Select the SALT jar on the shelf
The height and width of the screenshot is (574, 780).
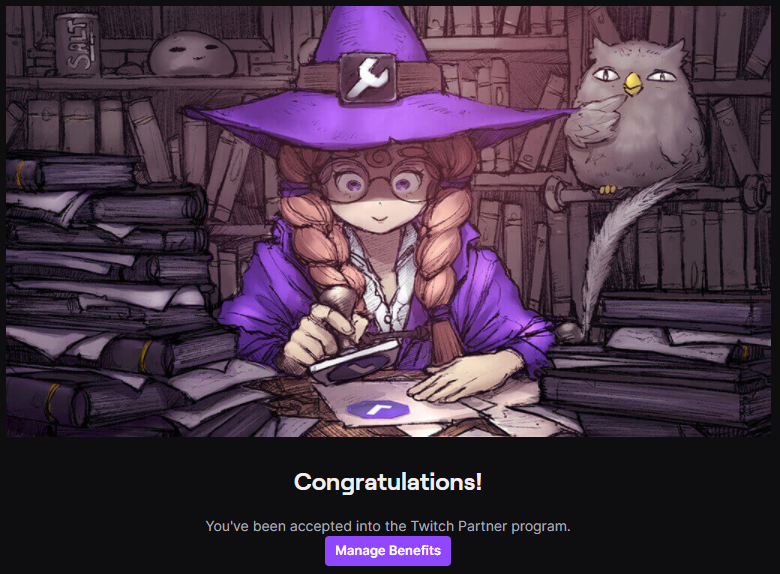[77, 45]
